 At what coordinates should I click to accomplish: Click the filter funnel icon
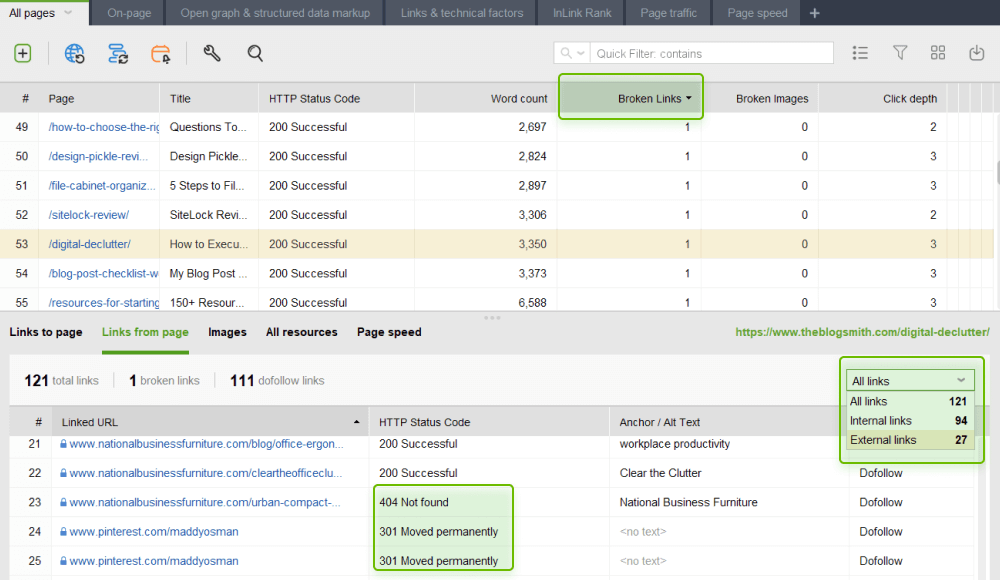[900, 53]
